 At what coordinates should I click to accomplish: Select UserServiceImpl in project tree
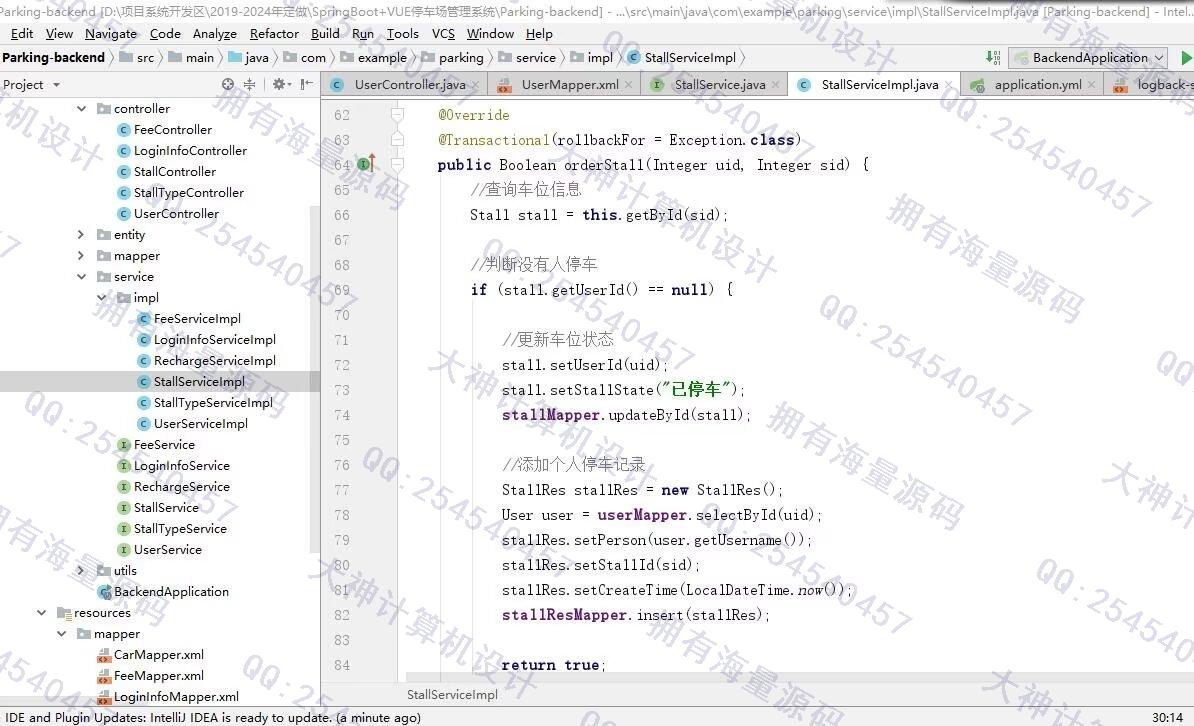pyautogui.click(x=193, y=424)
